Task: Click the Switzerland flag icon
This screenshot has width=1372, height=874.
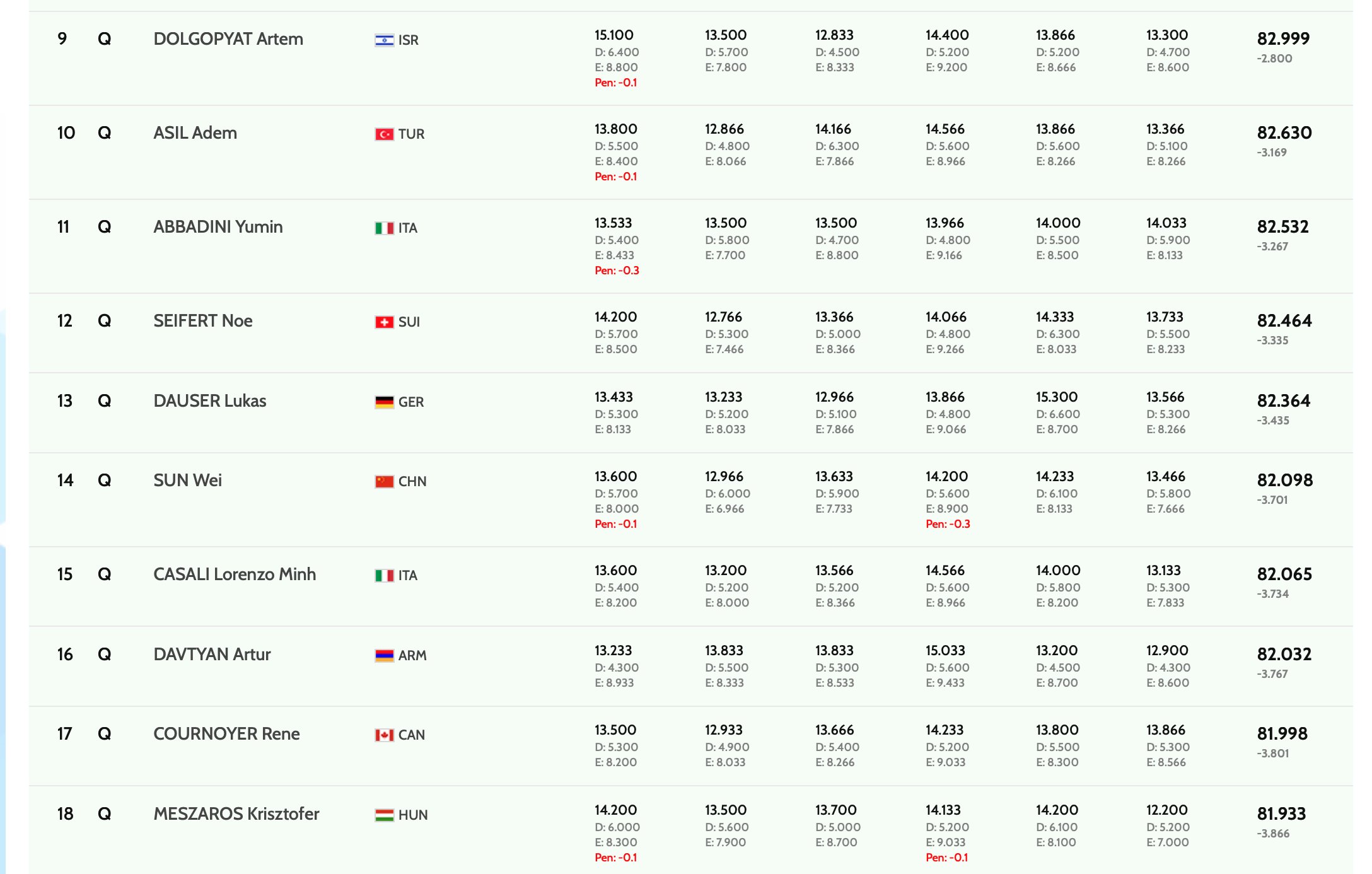Action: (x=384, y=322)
